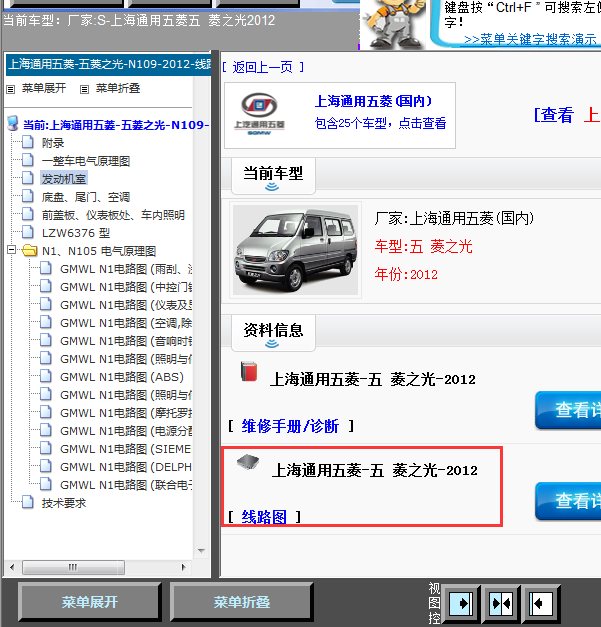Click the 返回上一页 link
This screenshot has height=627, width=601.
click(262, 67)
